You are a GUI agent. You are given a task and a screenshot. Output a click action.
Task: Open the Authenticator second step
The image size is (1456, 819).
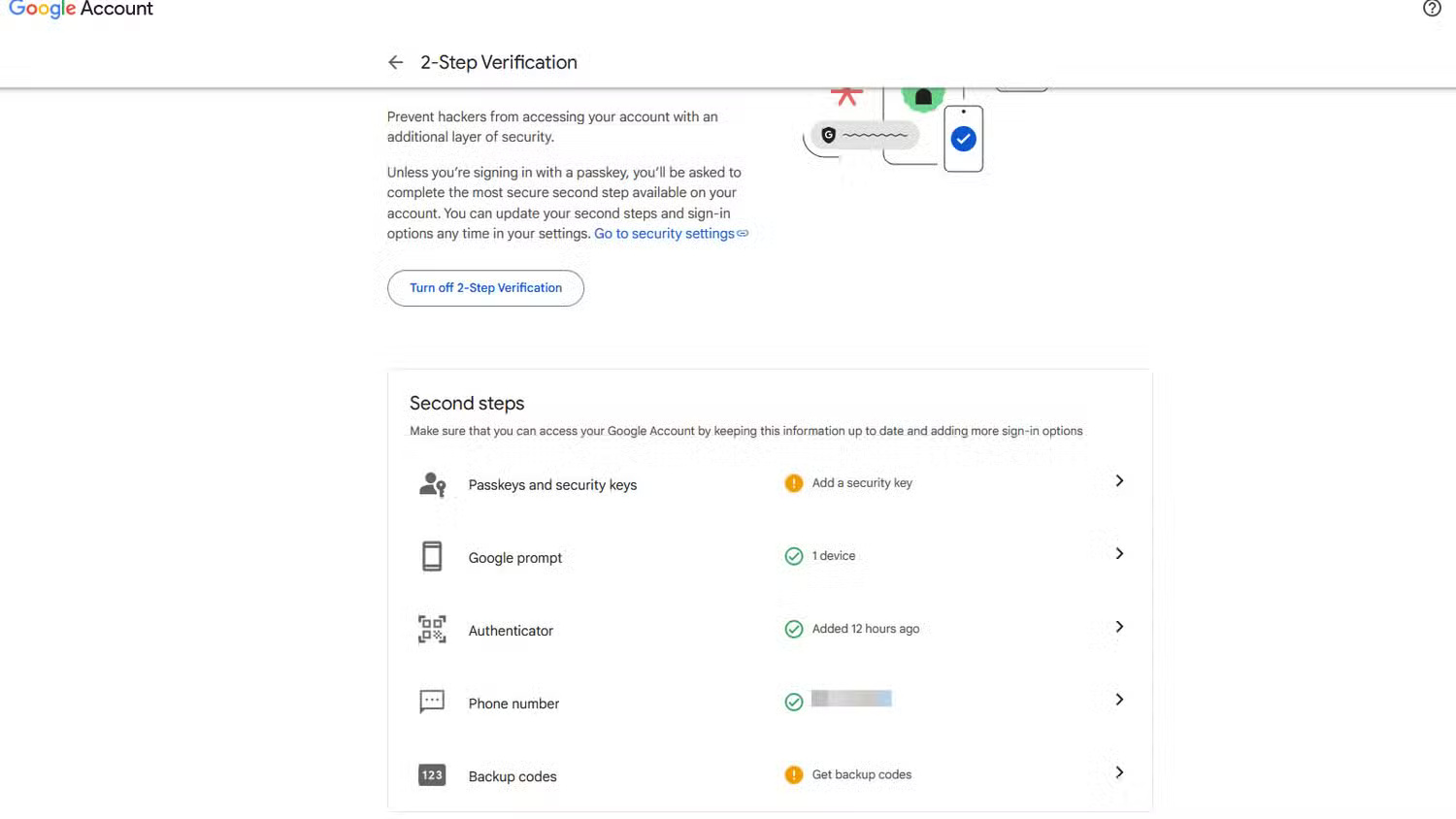(x=511, y=631)
